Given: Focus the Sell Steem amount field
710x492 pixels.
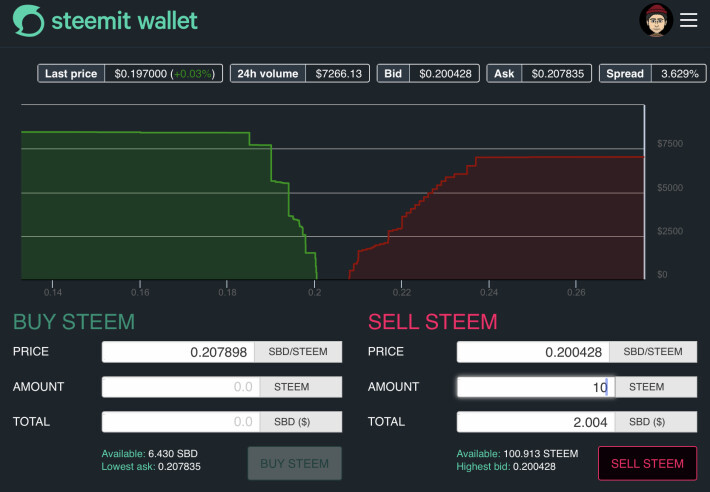Looking at the screenshot, I should click(x=536, y=387).
